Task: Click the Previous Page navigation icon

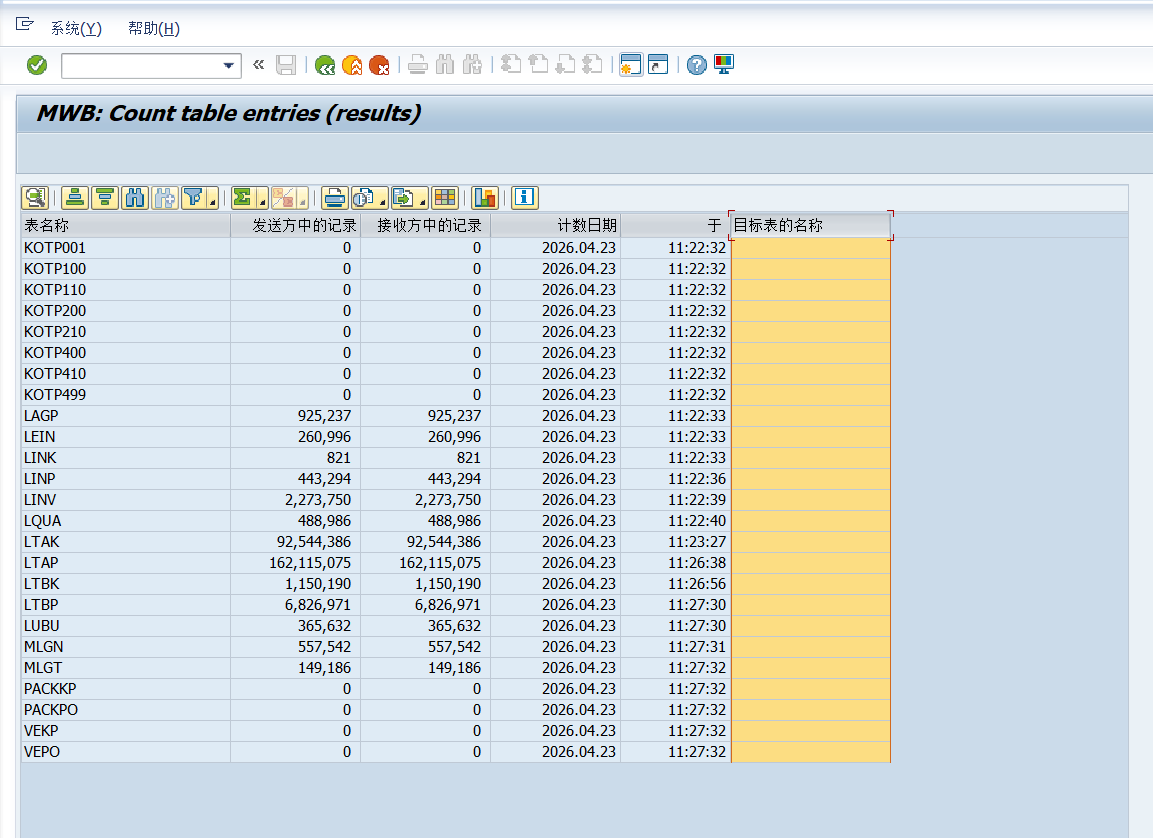Action: 538,65
